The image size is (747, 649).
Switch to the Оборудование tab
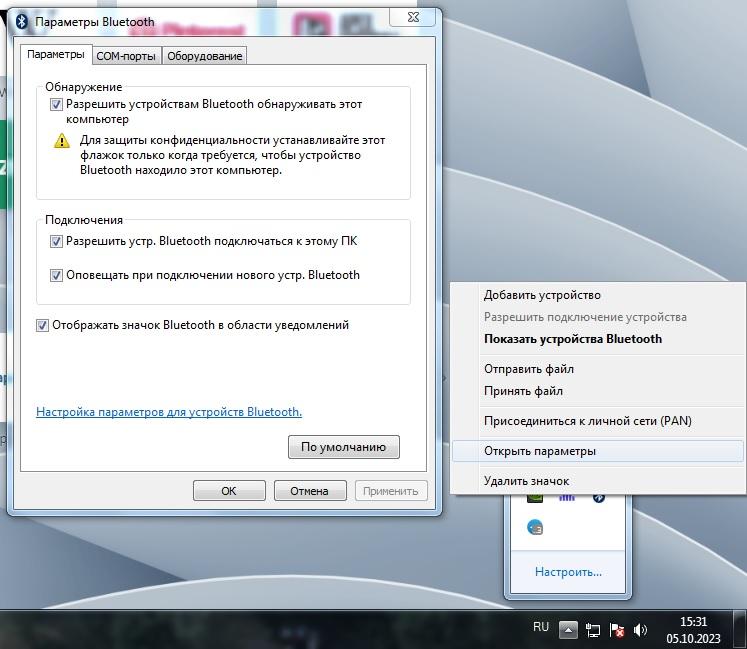(x=204, y=56)
